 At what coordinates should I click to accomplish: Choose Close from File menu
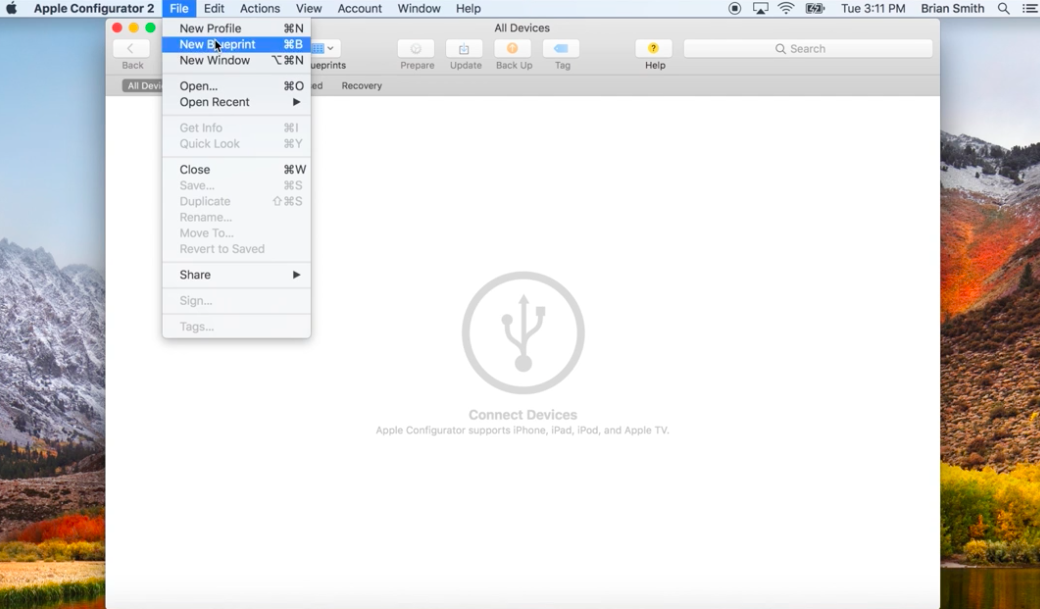(237, 170)
